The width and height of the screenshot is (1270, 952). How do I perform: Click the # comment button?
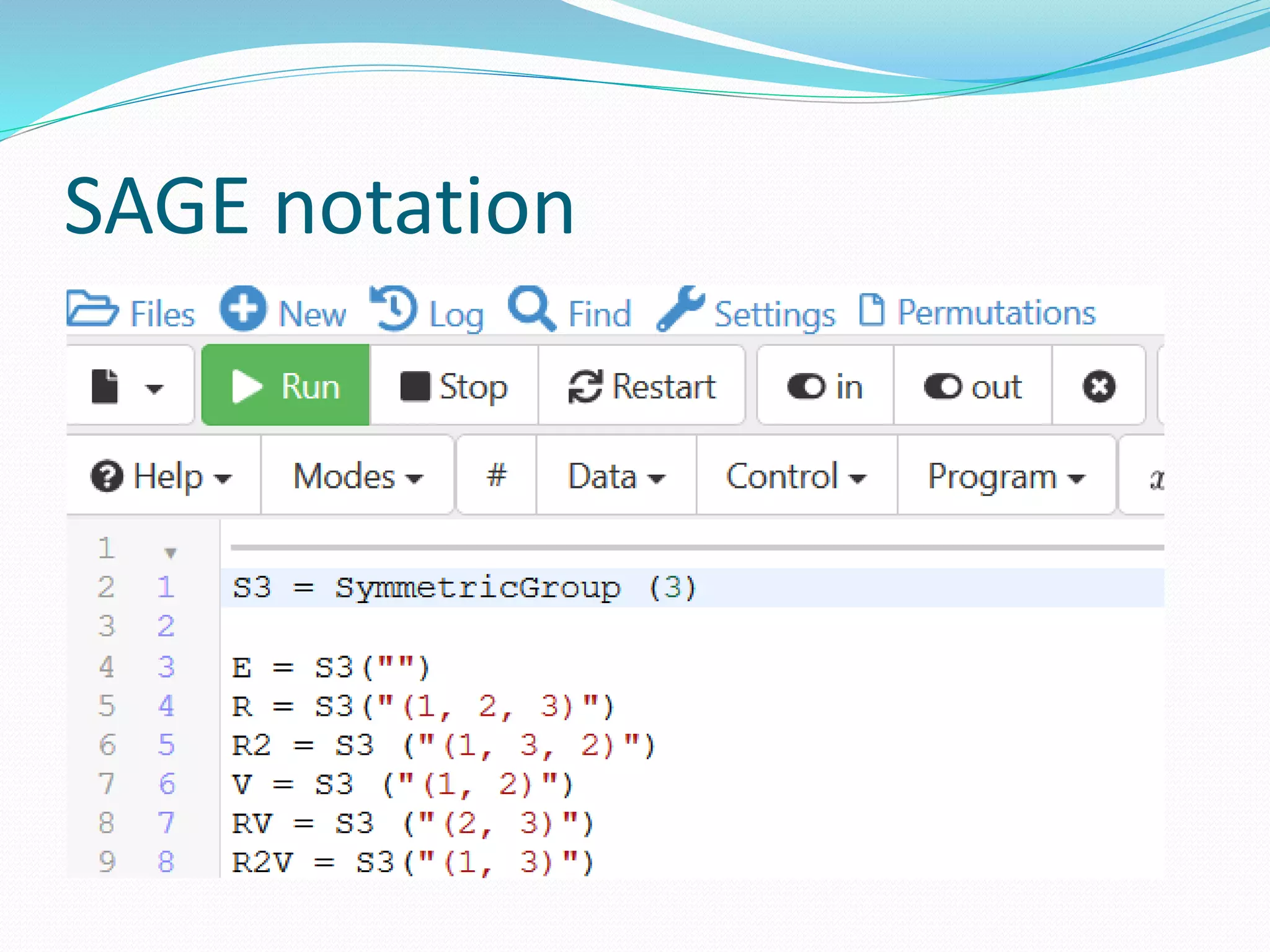click(x=496, y=475)
